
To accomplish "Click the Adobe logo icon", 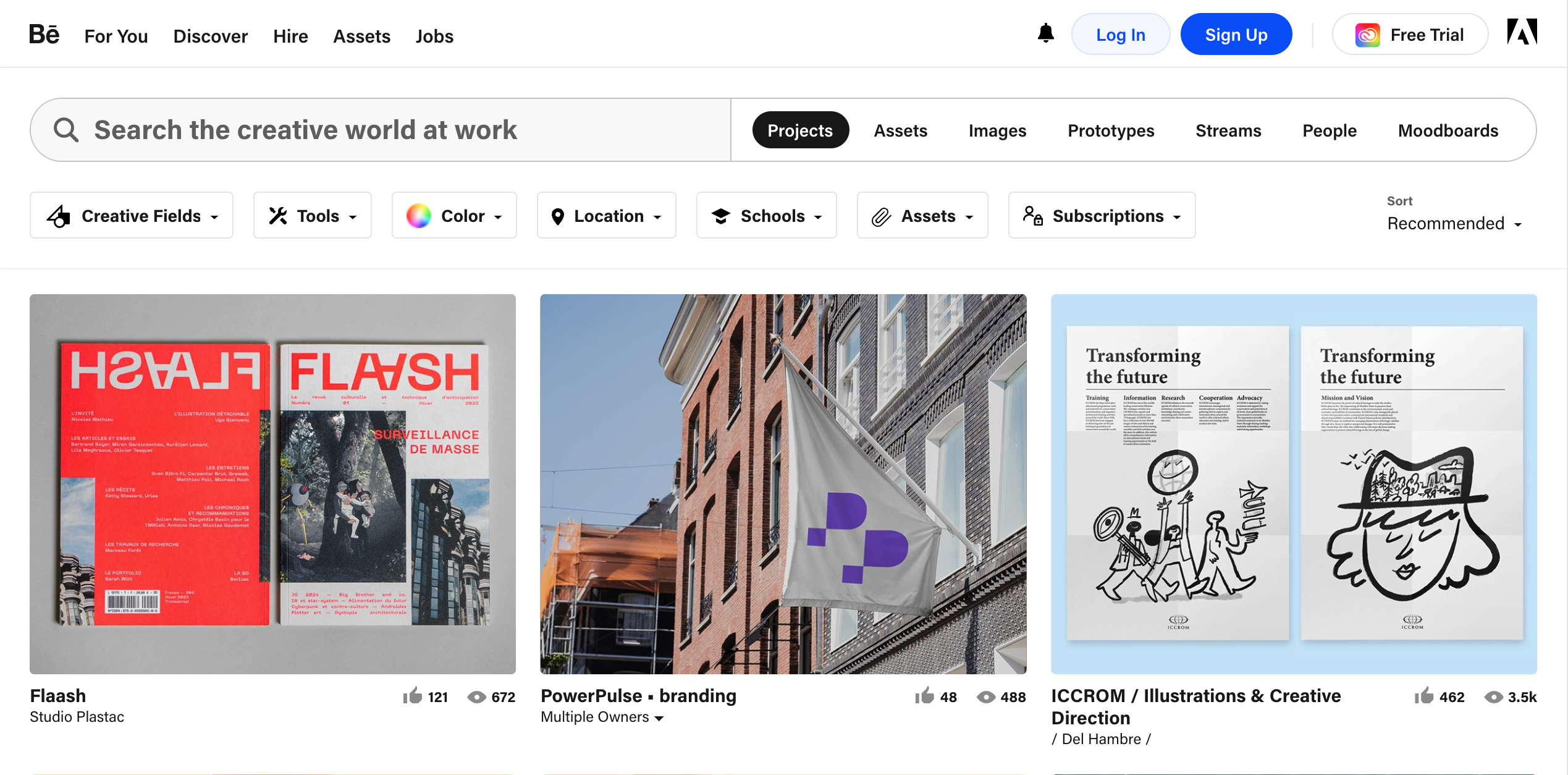I will [1522, 32].
